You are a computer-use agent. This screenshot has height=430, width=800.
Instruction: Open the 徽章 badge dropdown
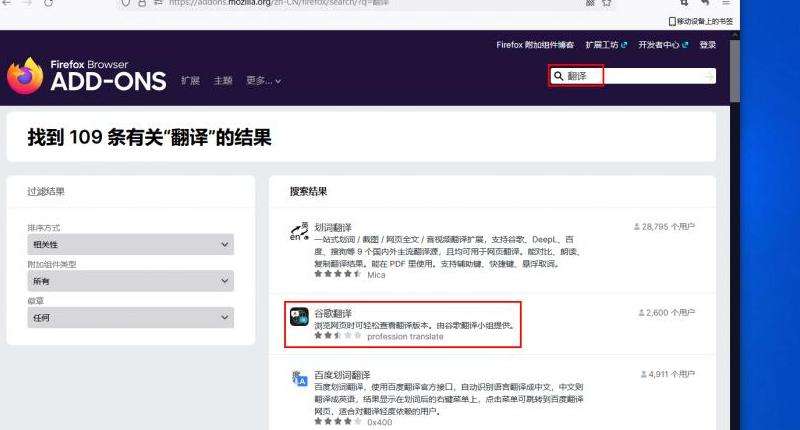(x=130, y=318)
